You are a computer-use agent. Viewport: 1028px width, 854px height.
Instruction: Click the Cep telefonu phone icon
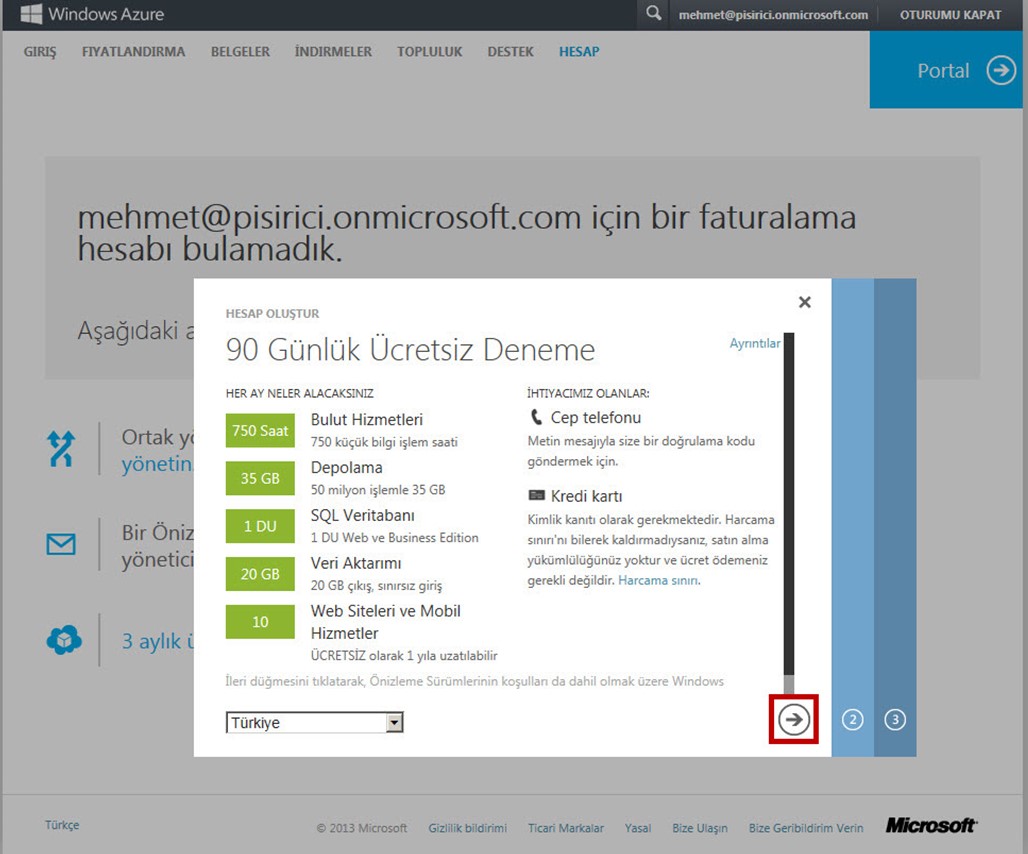pos(536,417)
